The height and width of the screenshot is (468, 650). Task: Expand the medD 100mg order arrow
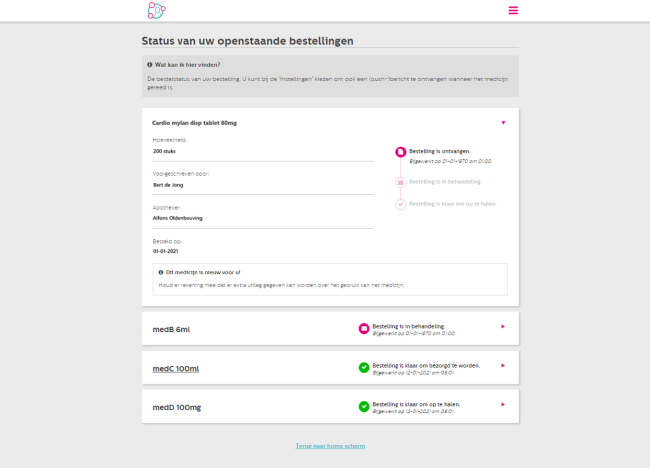[x=503, y=405]
